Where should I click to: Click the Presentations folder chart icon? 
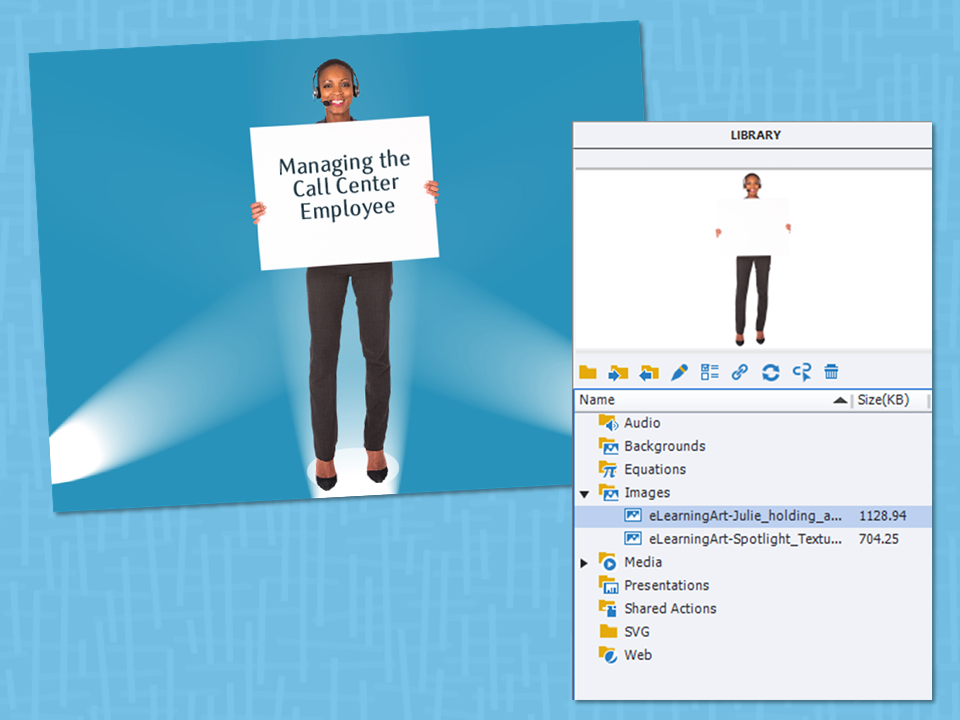[608, 585]
